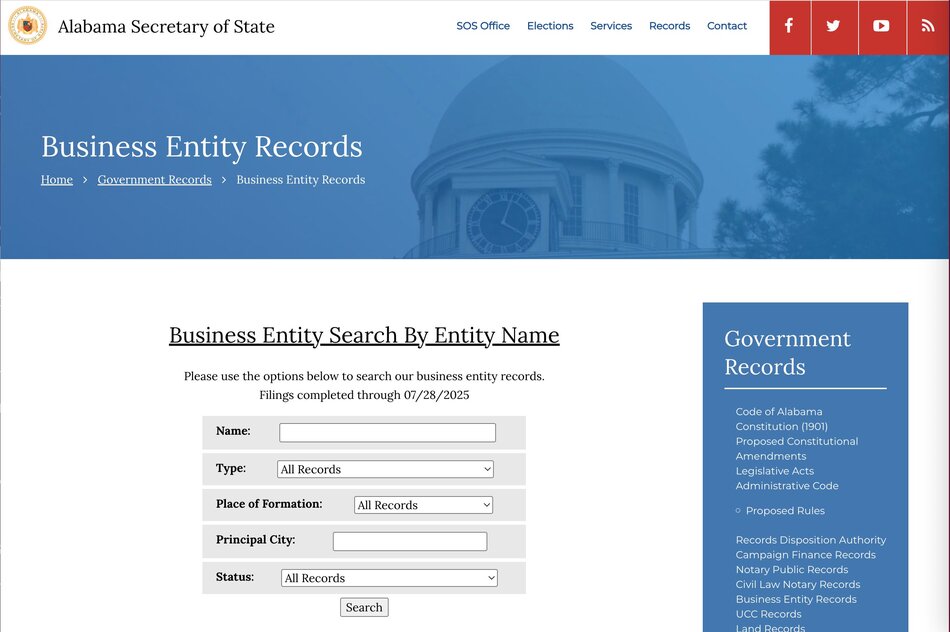Follow the Government Records breadcrumb link
Viewport: 950px width, 632px height.
click(154, 179)
